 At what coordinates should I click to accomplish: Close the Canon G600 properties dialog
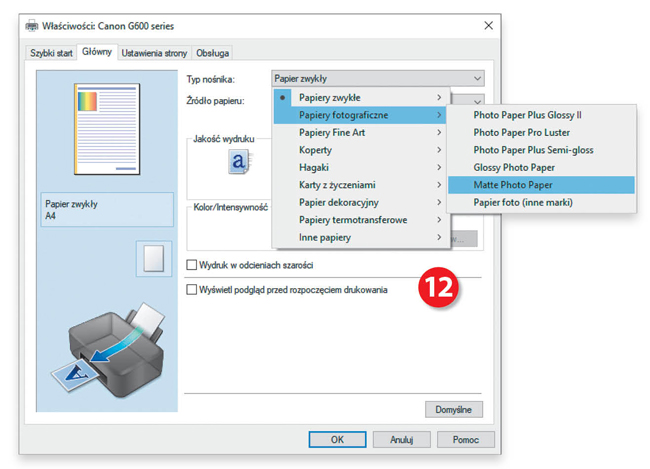(488, 26)
